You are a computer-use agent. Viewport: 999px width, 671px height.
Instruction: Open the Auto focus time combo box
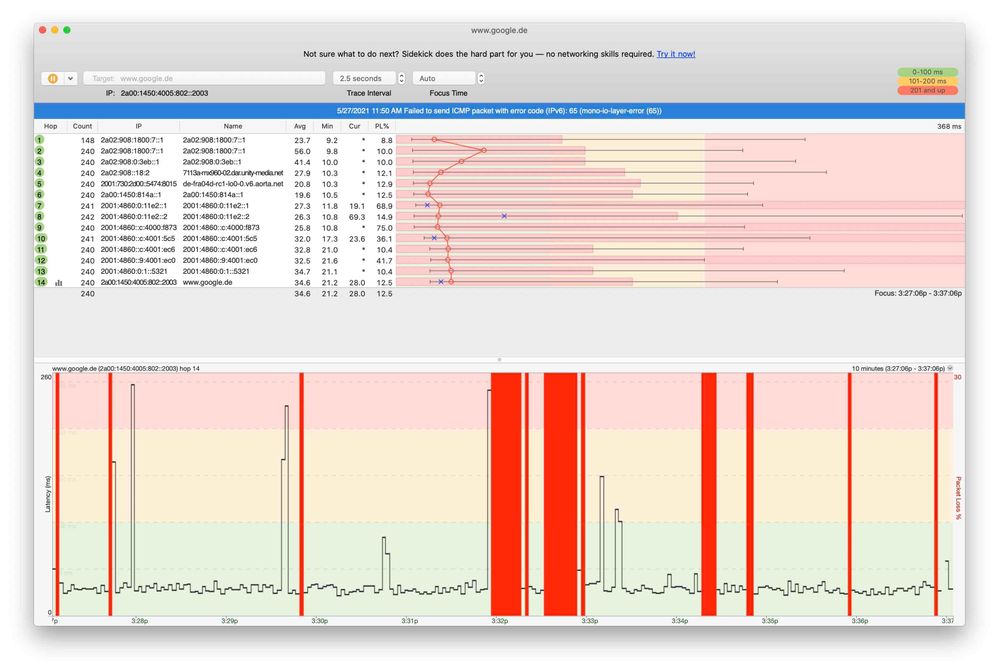click(x=444, y=78)
